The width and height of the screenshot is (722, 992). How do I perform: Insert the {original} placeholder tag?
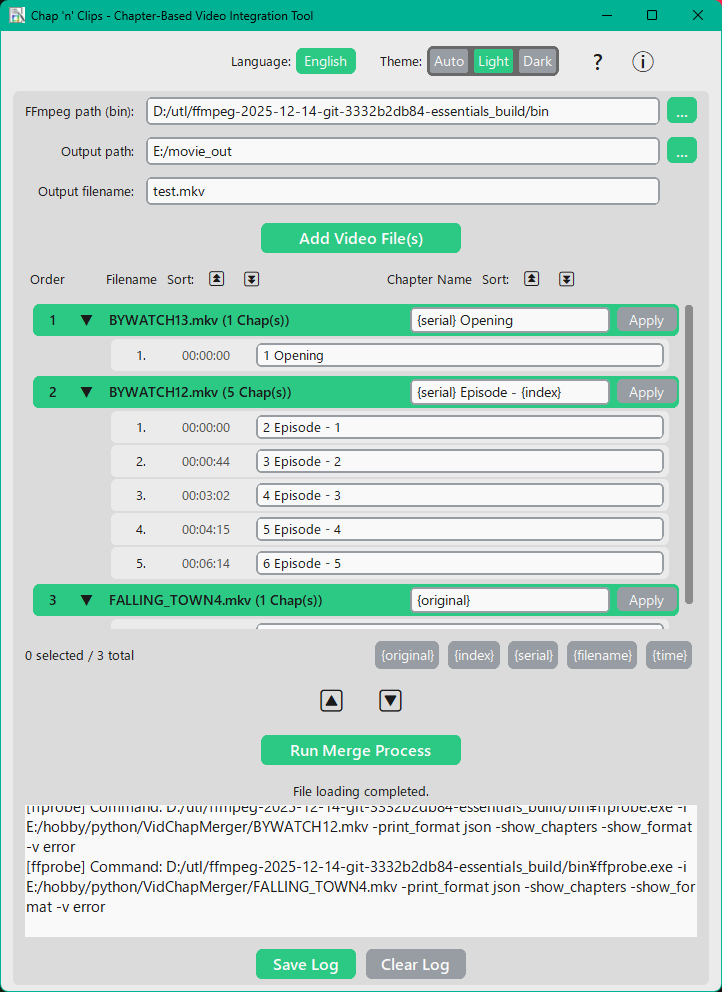[408, 655]
